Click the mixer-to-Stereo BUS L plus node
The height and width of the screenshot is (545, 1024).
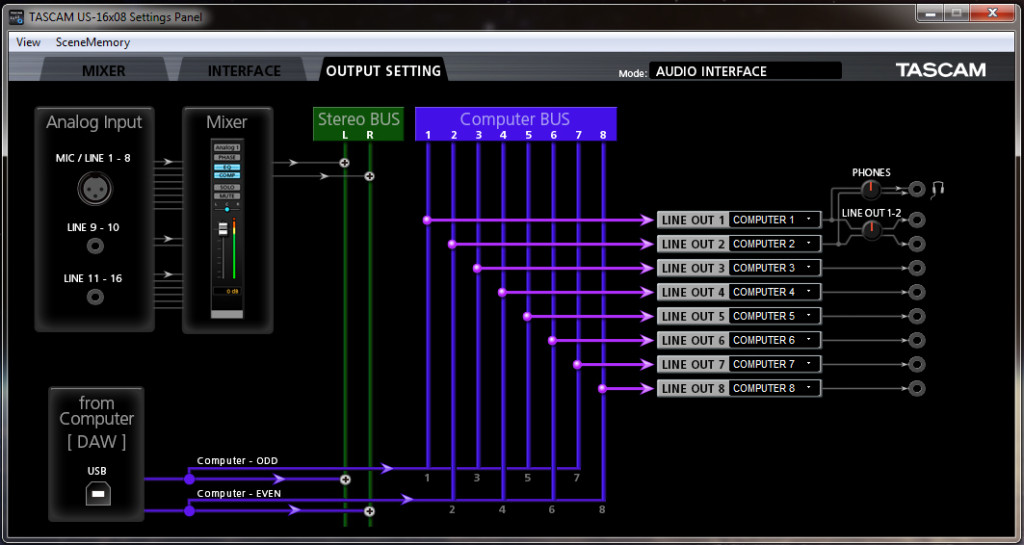pos(345,163)
